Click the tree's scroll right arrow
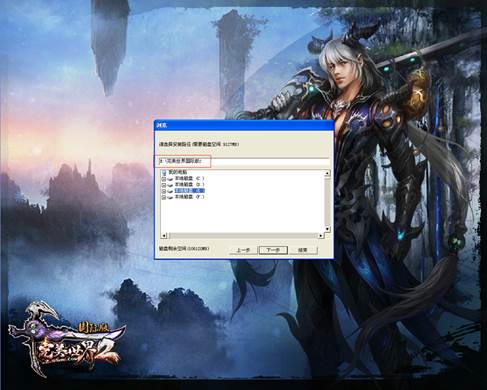This screenshot has height=390, width=487. pyautogui.click(x=321, y=236)
